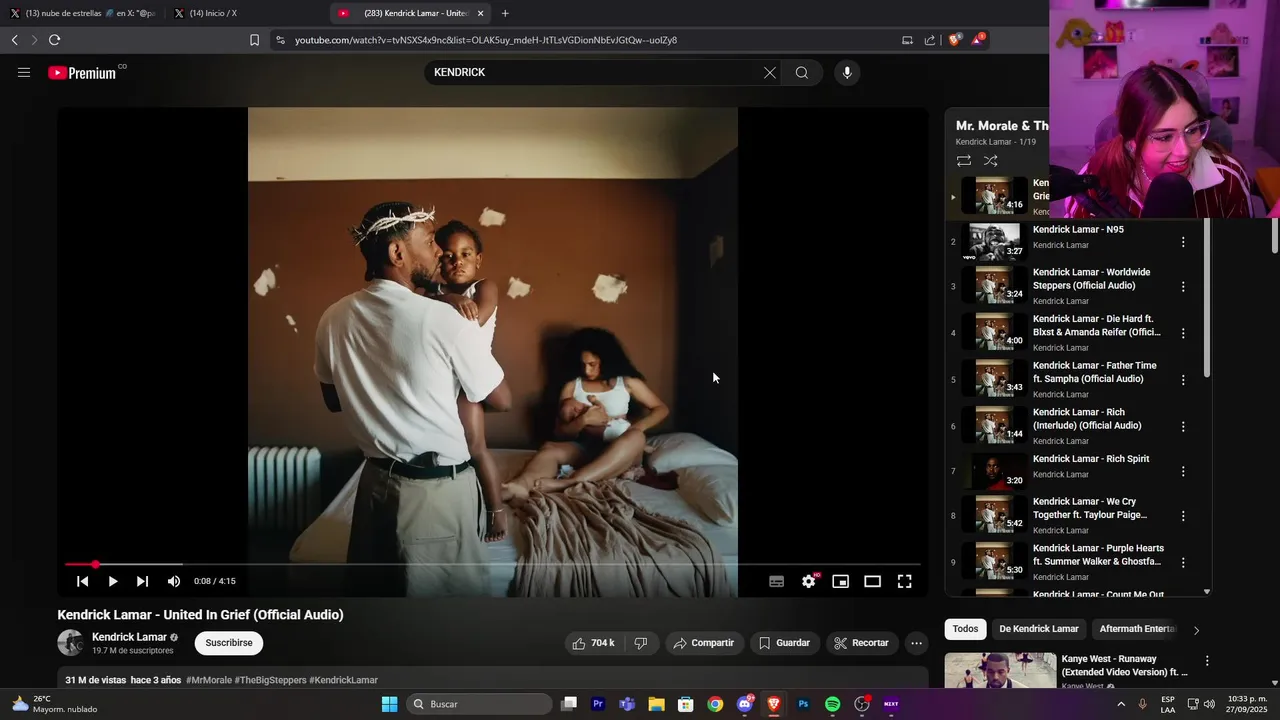Go to YouTube Premium home logo
The height and width of the screenshot is (720, 1280).
(x=82, y=73)
